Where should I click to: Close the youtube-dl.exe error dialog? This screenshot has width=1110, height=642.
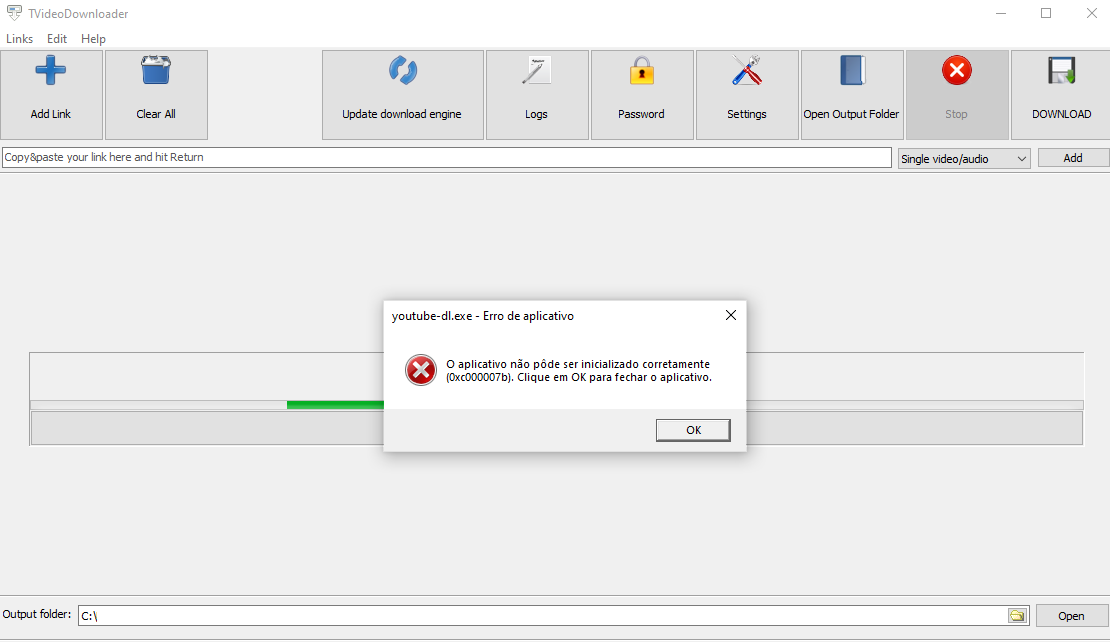tap(731, 315)
